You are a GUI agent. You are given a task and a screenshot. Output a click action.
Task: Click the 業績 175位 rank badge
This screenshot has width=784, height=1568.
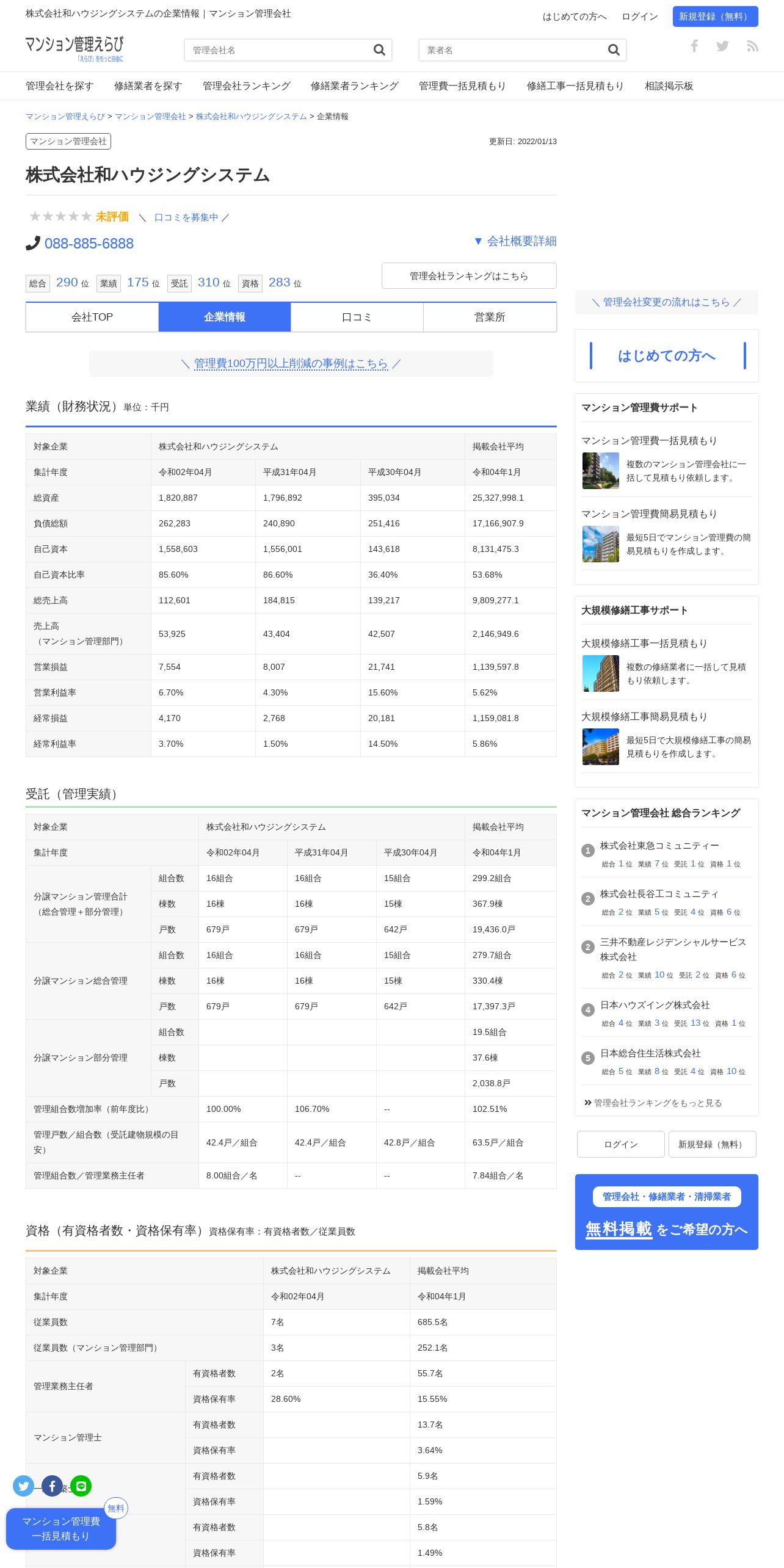(128, 283)
